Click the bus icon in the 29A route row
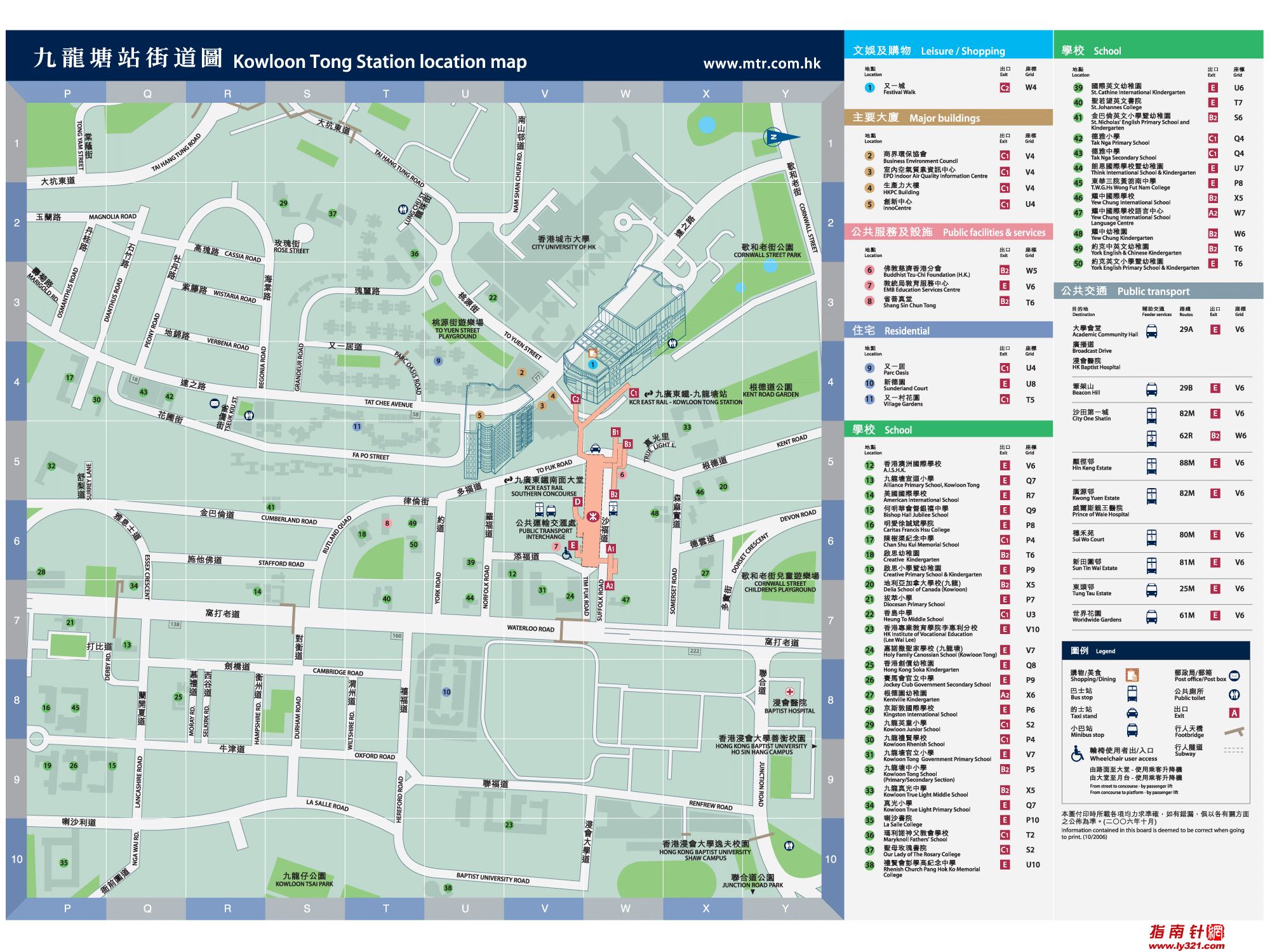The width and height of the screenshot is (1270, 952). click(x=1151, y=331)
